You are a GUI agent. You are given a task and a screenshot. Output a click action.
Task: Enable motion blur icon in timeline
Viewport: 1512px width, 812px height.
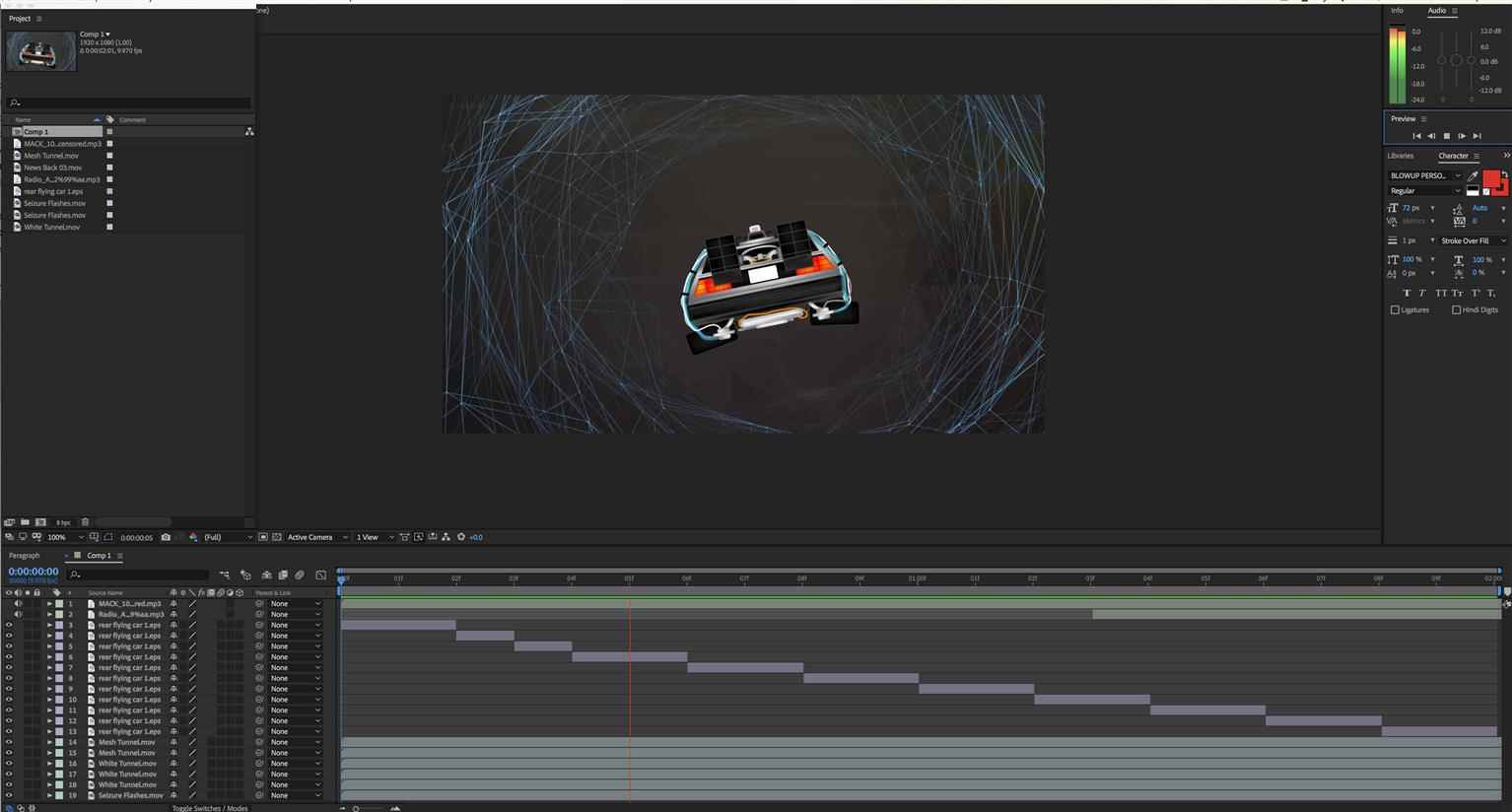click(x=300, y=575)
